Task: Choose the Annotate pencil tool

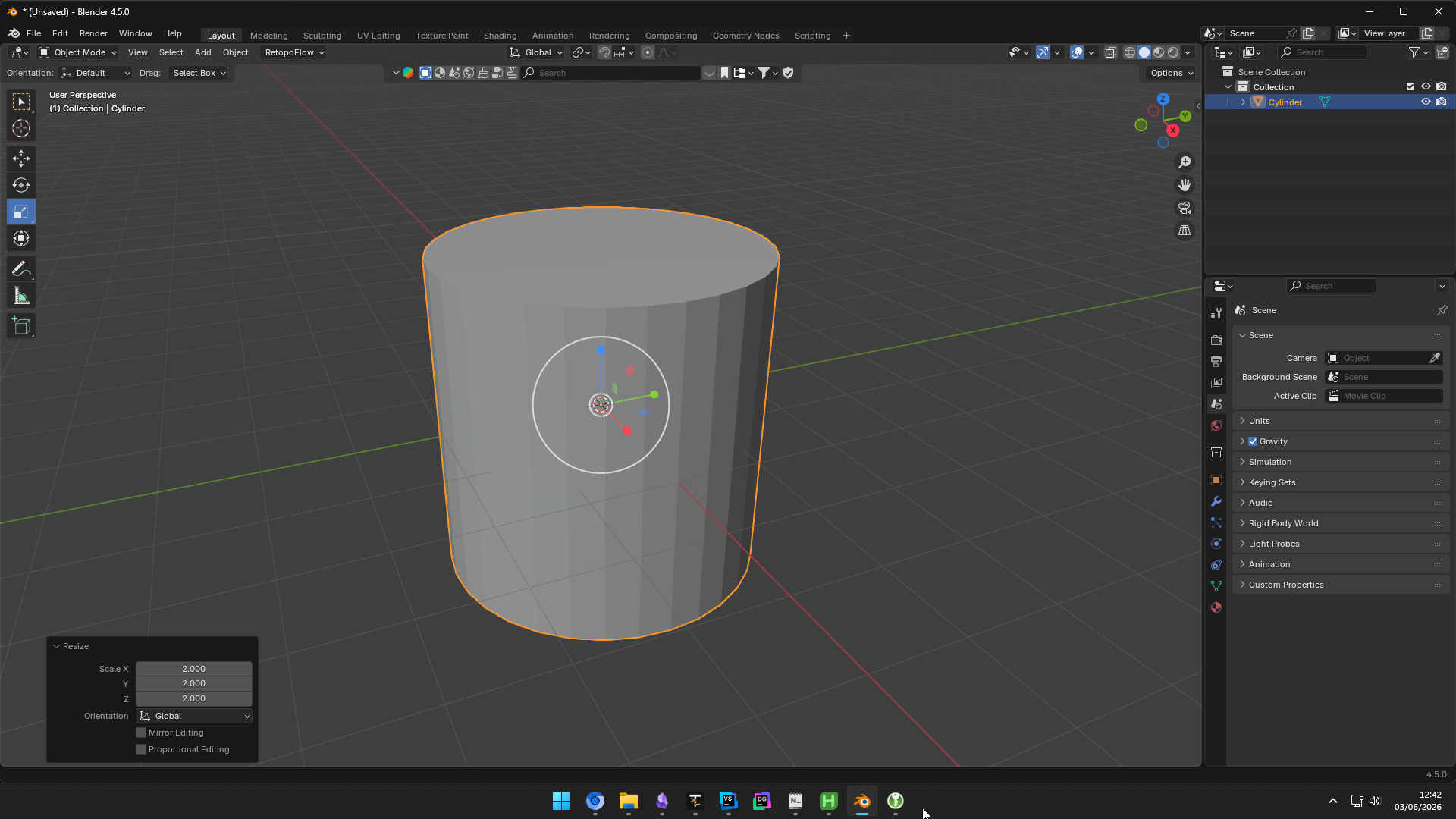Action: pyautogui.click(x=21, y=268)
